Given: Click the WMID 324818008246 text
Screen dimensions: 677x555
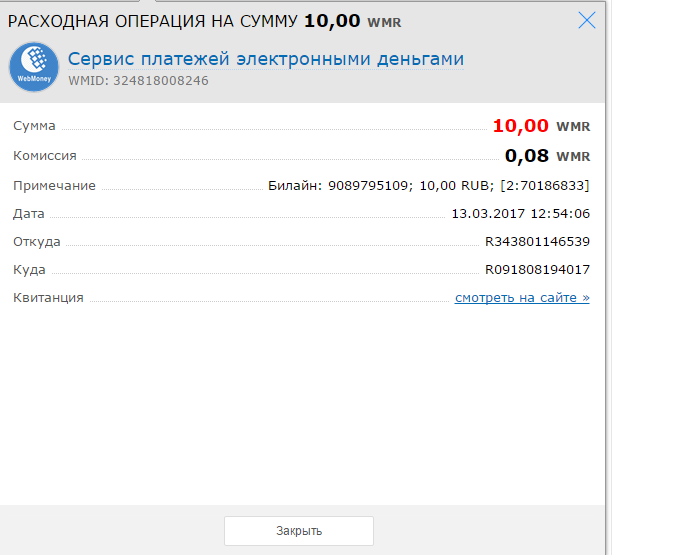Looking at the screenshot, I should pyautogui.click(x=138, y=81).
